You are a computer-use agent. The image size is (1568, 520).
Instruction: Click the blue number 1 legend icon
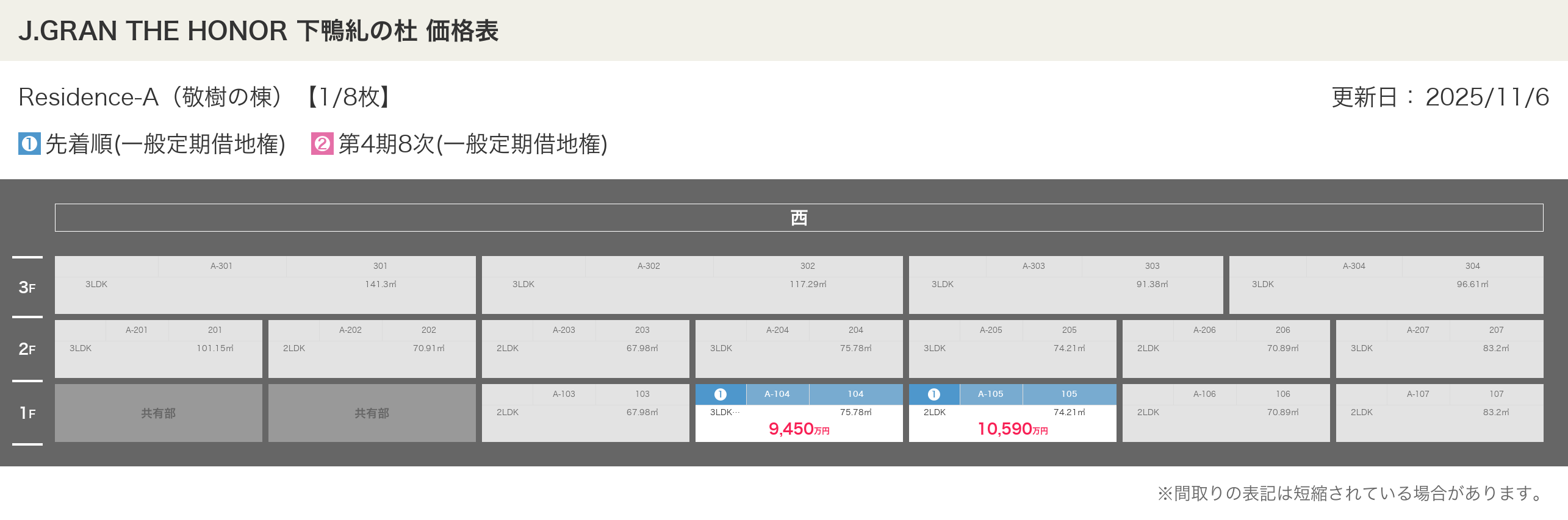(x=29, y=144)
